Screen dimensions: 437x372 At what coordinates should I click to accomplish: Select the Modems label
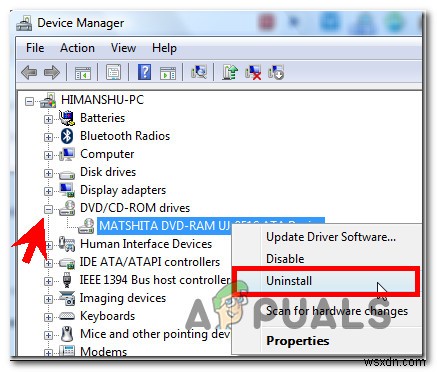pyautogui.click(x=103, y=351)
